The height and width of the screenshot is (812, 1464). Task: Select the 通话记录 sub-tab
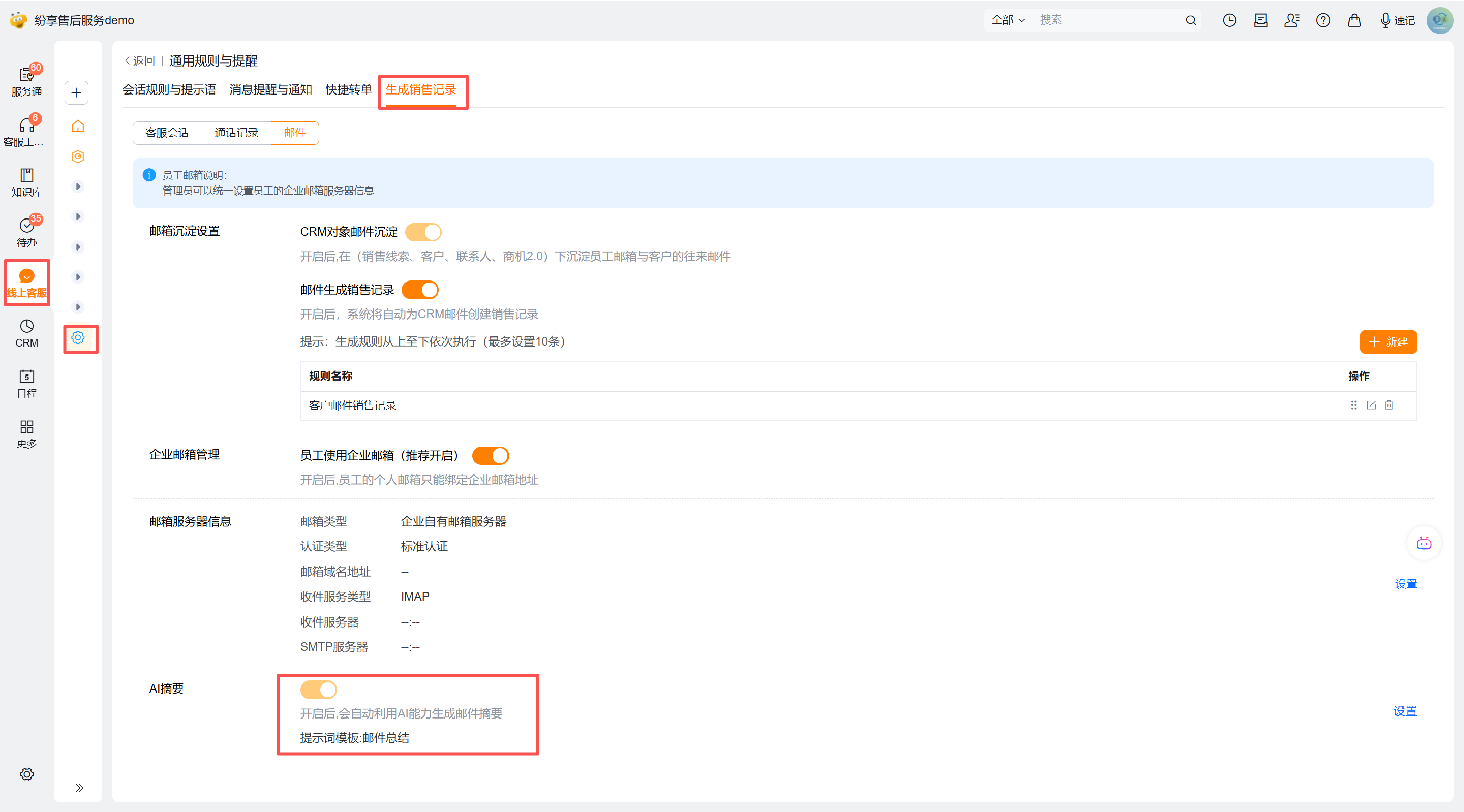(x=236, y=133)
